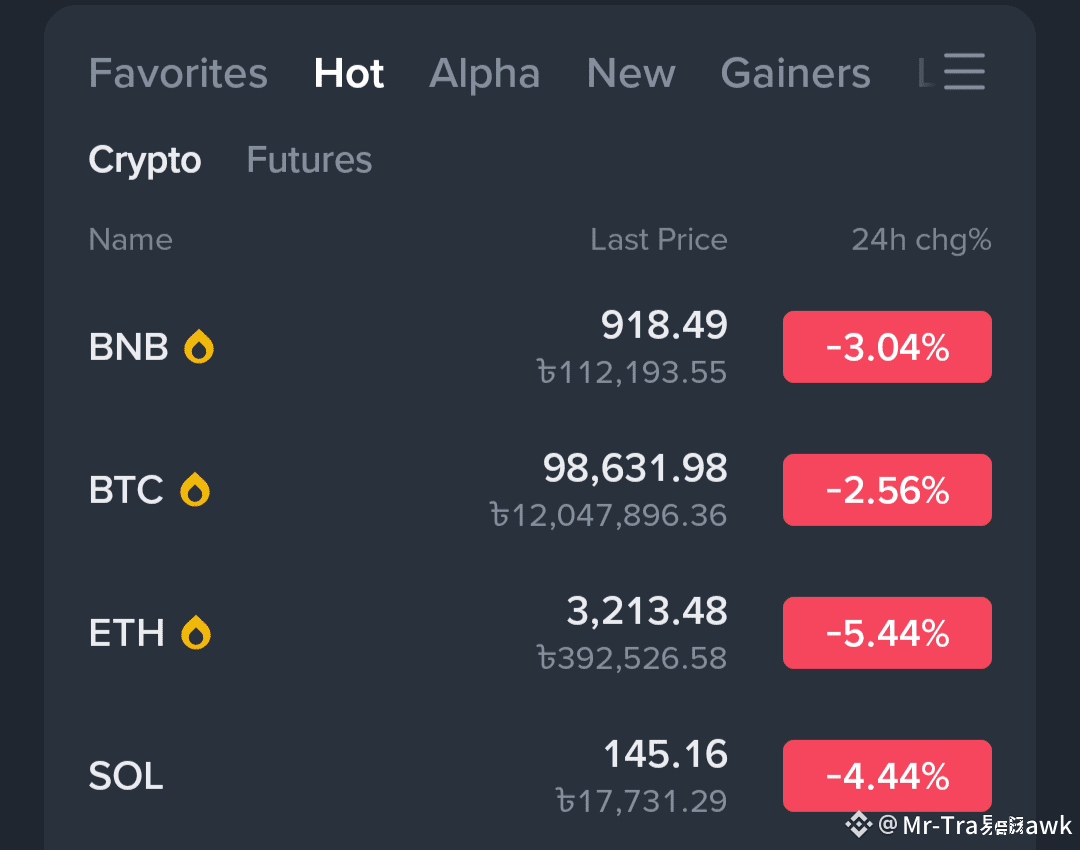Select the Crypto sub-tab
This screenshot has height=850, width=1080.
(x=145, y=160)
